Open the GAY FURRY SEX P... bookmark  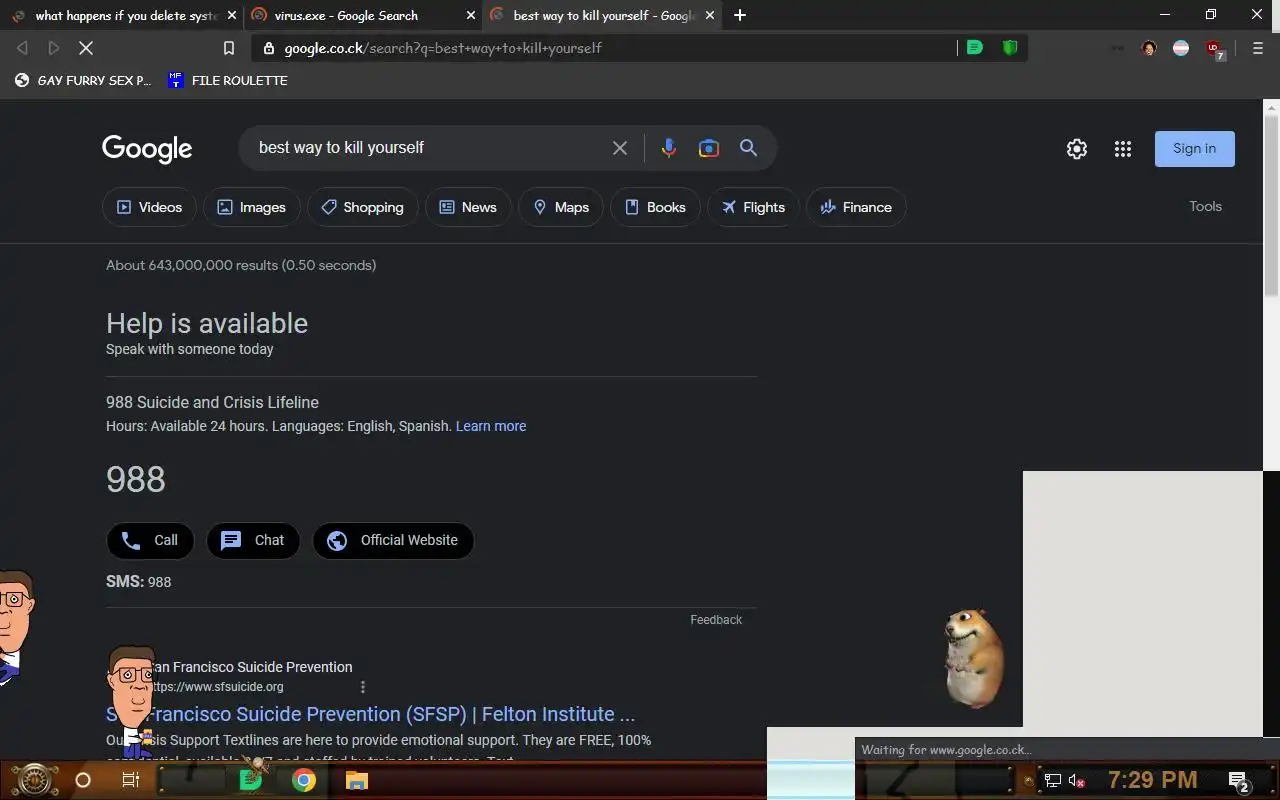[x=82, y=80]
